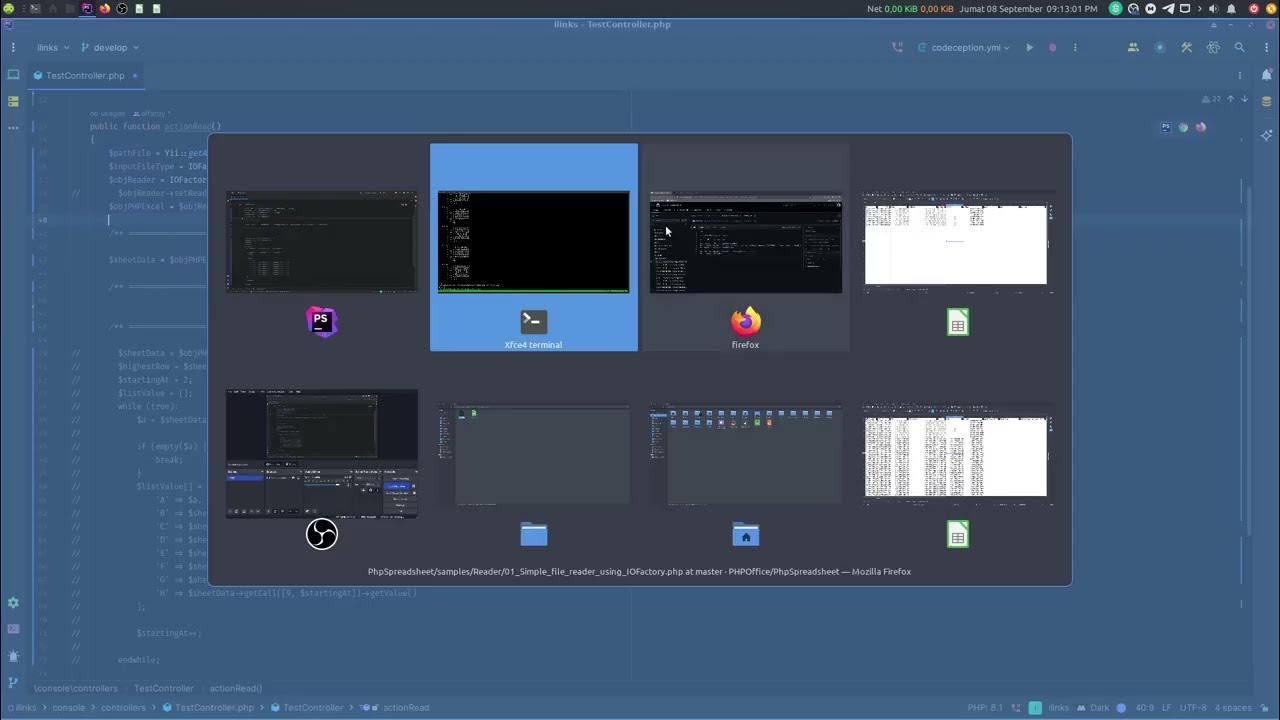Image resolution: width=1280 pixels, height=720 pixels.
Task: Click the actionRead() structure breadcrumb
Action: [x=236, y=688]
